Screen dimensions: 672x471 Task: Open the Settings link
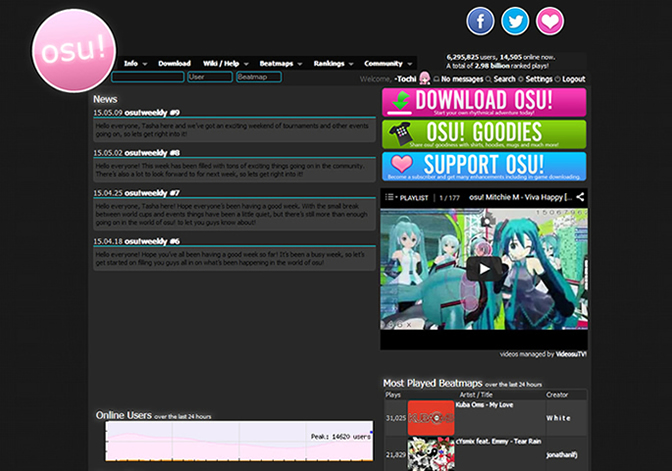(539, 79)
